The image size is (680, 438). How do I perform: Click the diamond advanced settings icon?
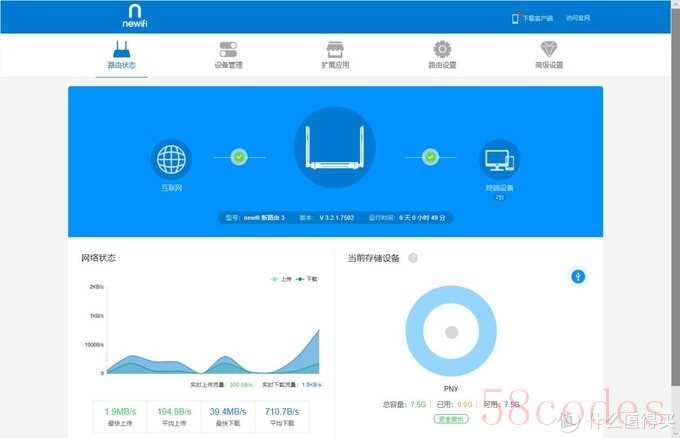(549, 49)
